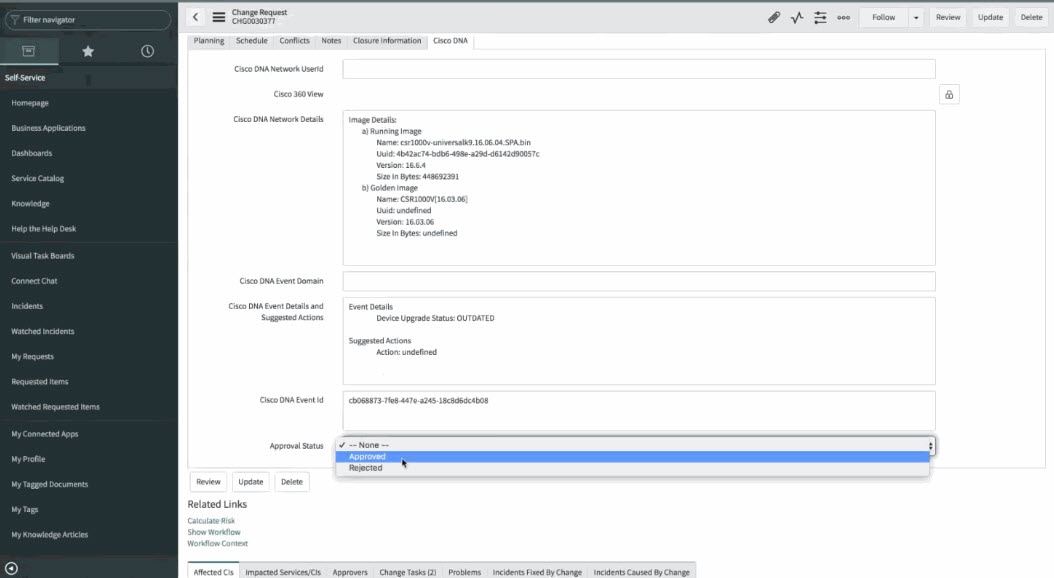Click Cisco DNA Event Id field

639,411
